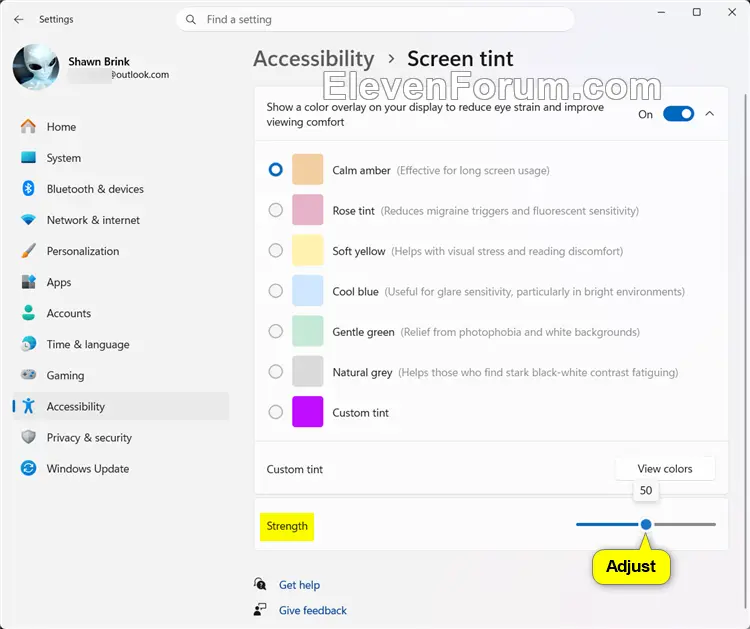Click the Cool blue swatch

click(x=308, y=290)
